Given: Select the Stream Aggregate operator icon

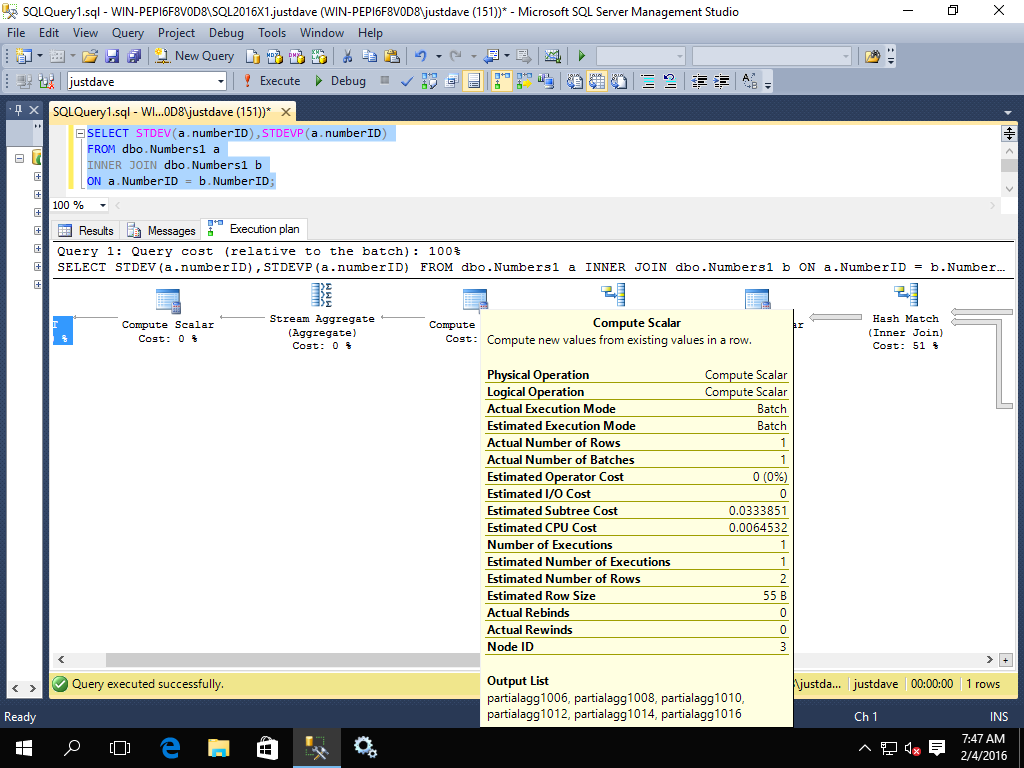Looking at the screenshot, I should coord(322,296).
